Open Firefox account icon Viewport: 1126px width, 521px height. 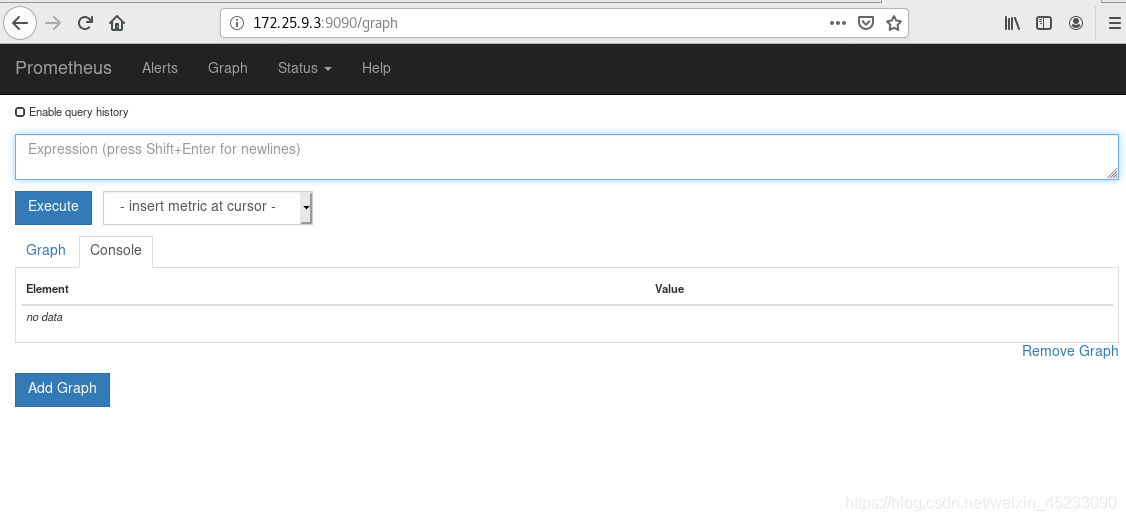click(1076, 23)
